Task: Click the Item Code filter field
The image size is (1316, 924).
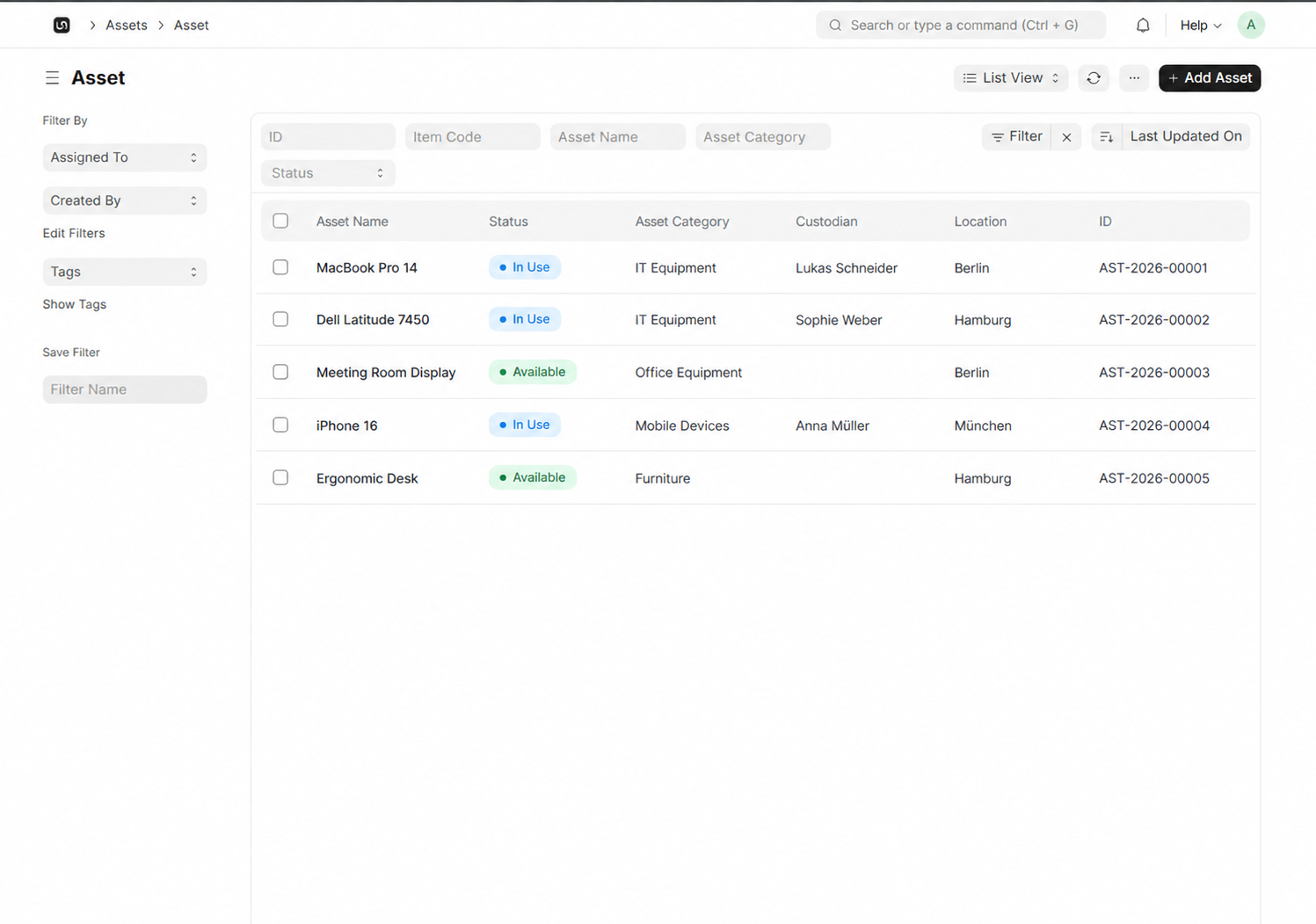Action: pyautogui.click(x=473, y=136)
